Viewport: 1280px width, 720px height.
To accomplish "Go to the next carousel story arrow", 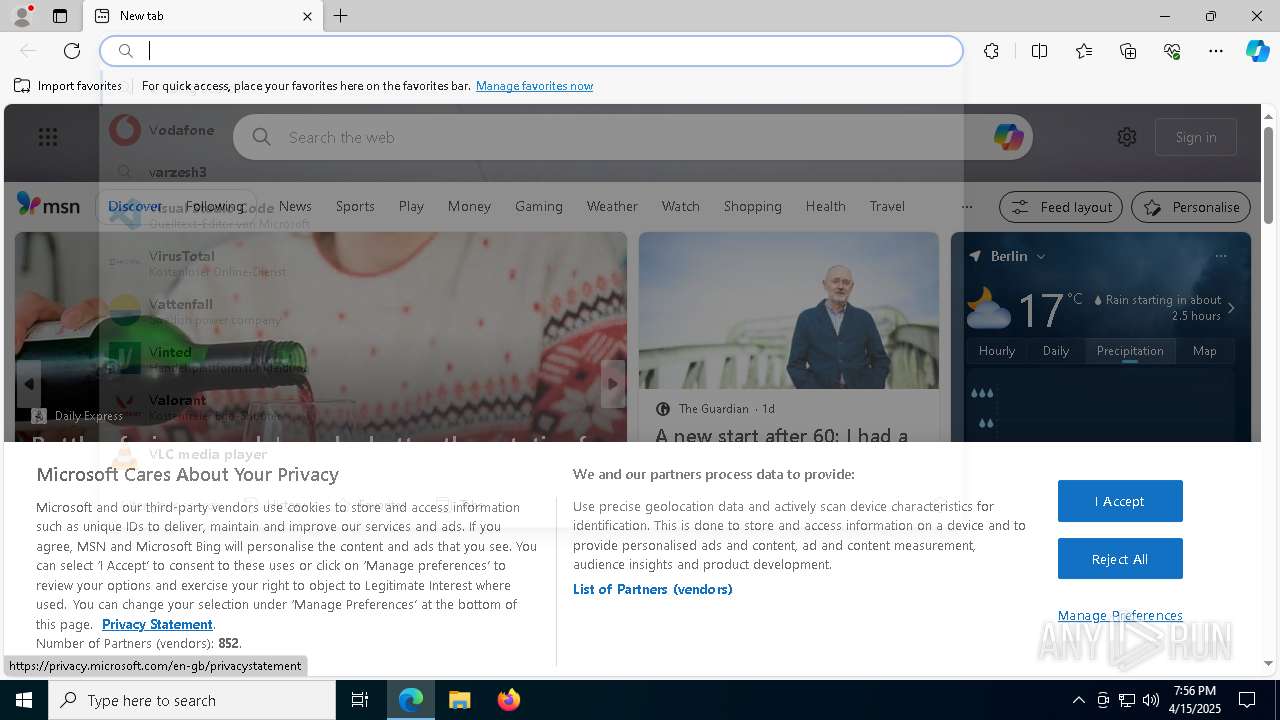I will [613, 384].
